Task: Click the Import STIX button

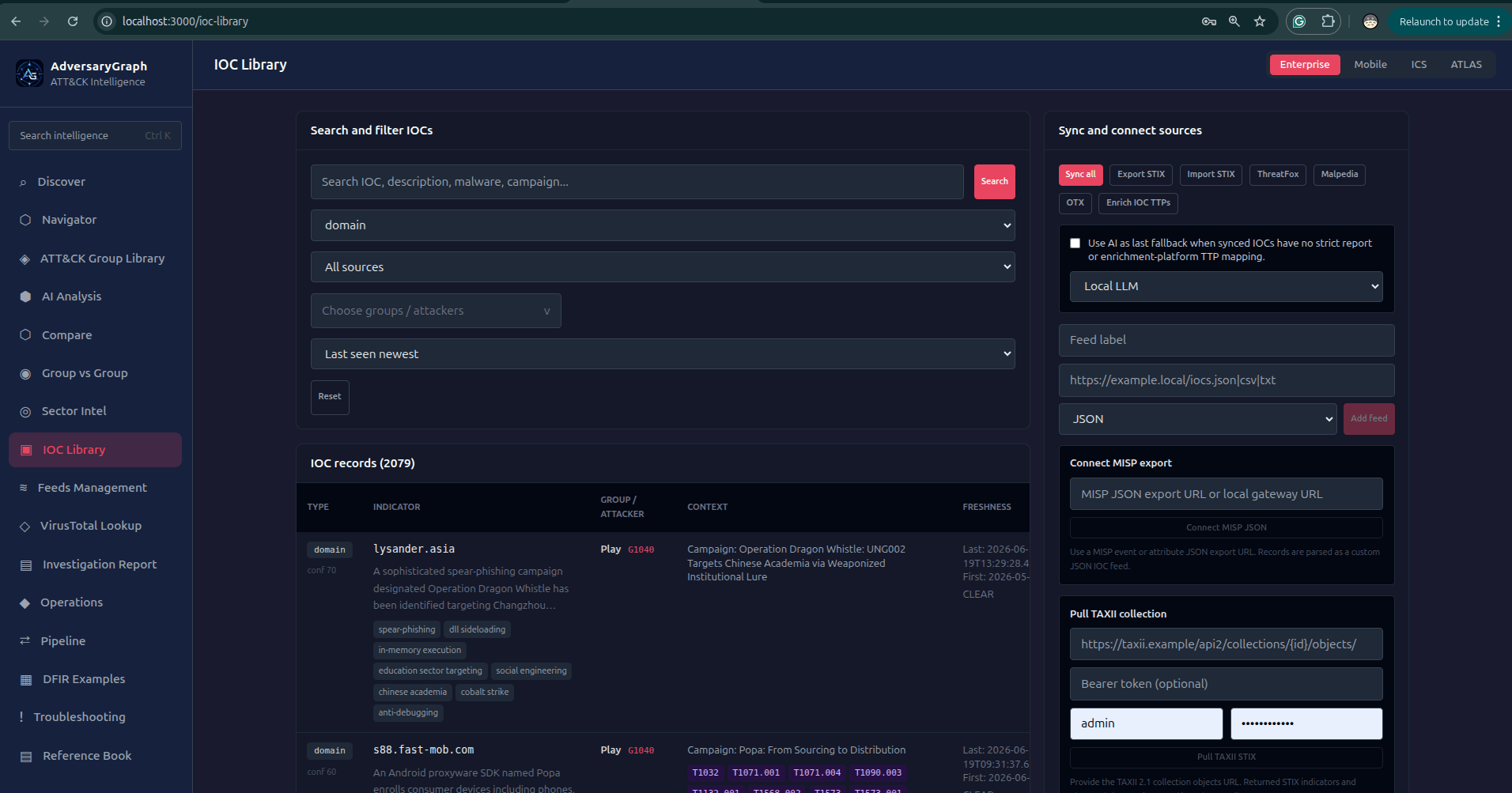Action: (x=1211, y=175)
